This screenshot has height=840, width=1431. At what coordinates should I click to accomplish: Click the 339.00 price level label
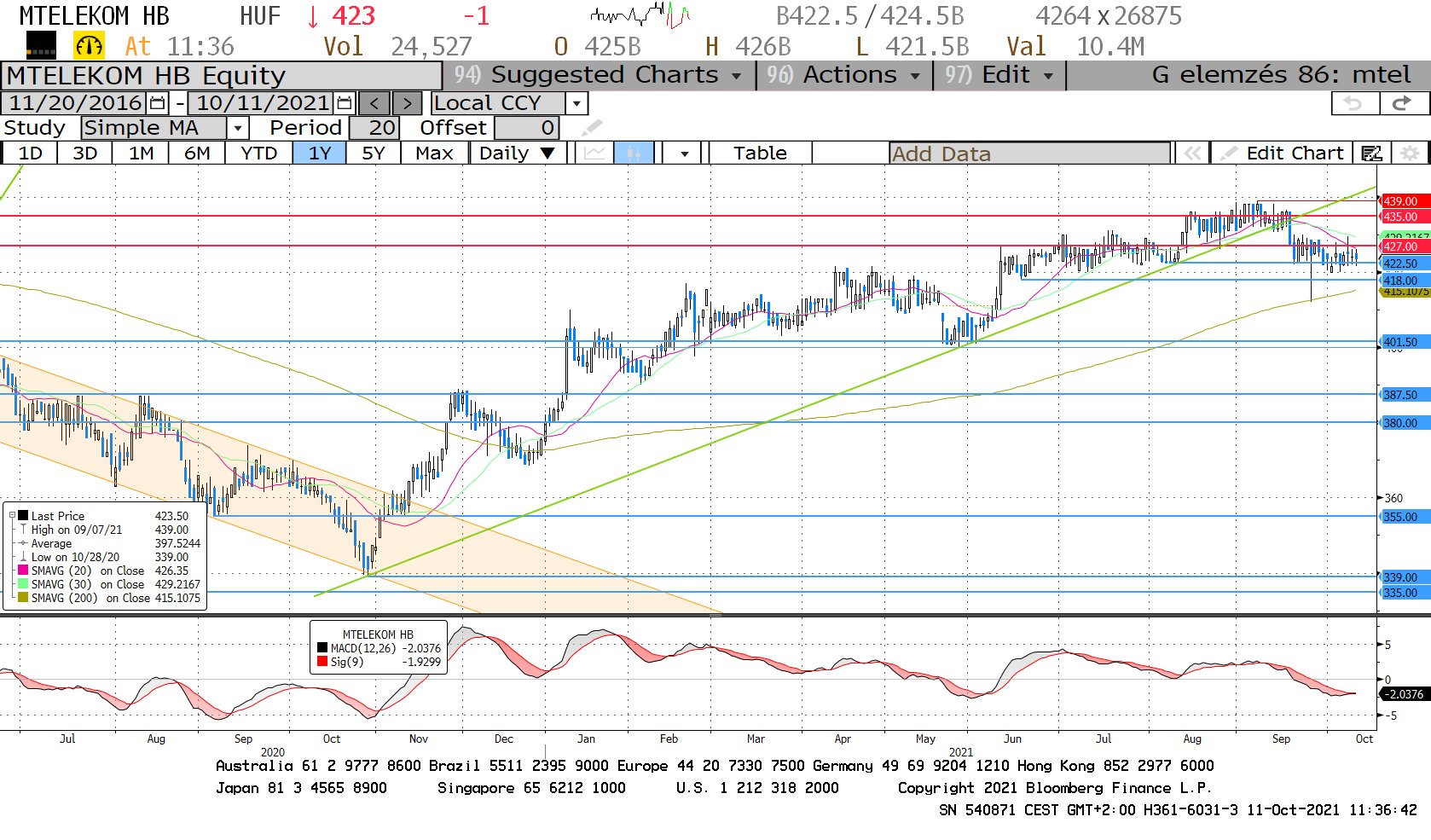pos(1403,577)
